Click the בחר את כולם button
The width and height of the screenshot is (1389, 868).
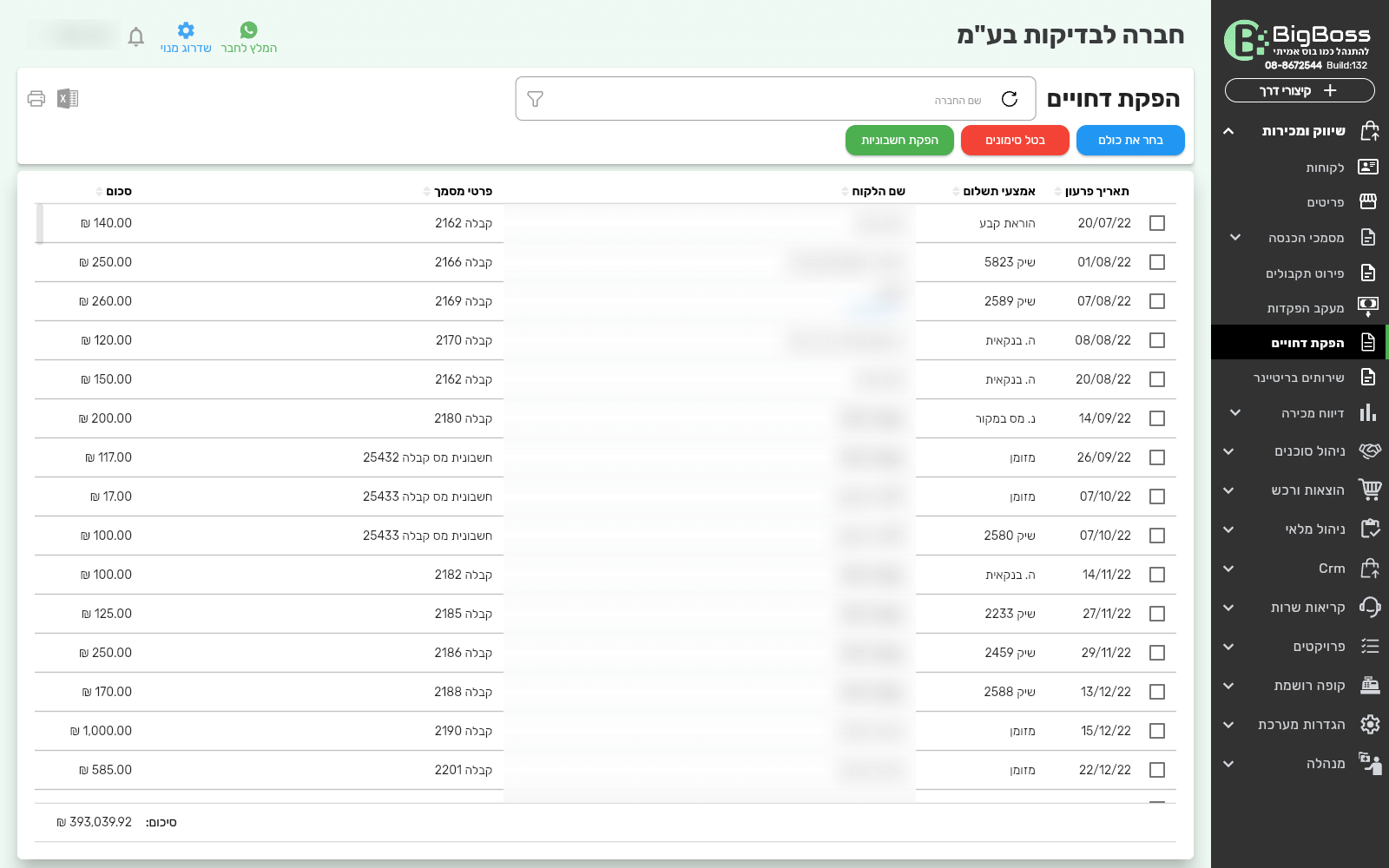tap(1130, 140)
